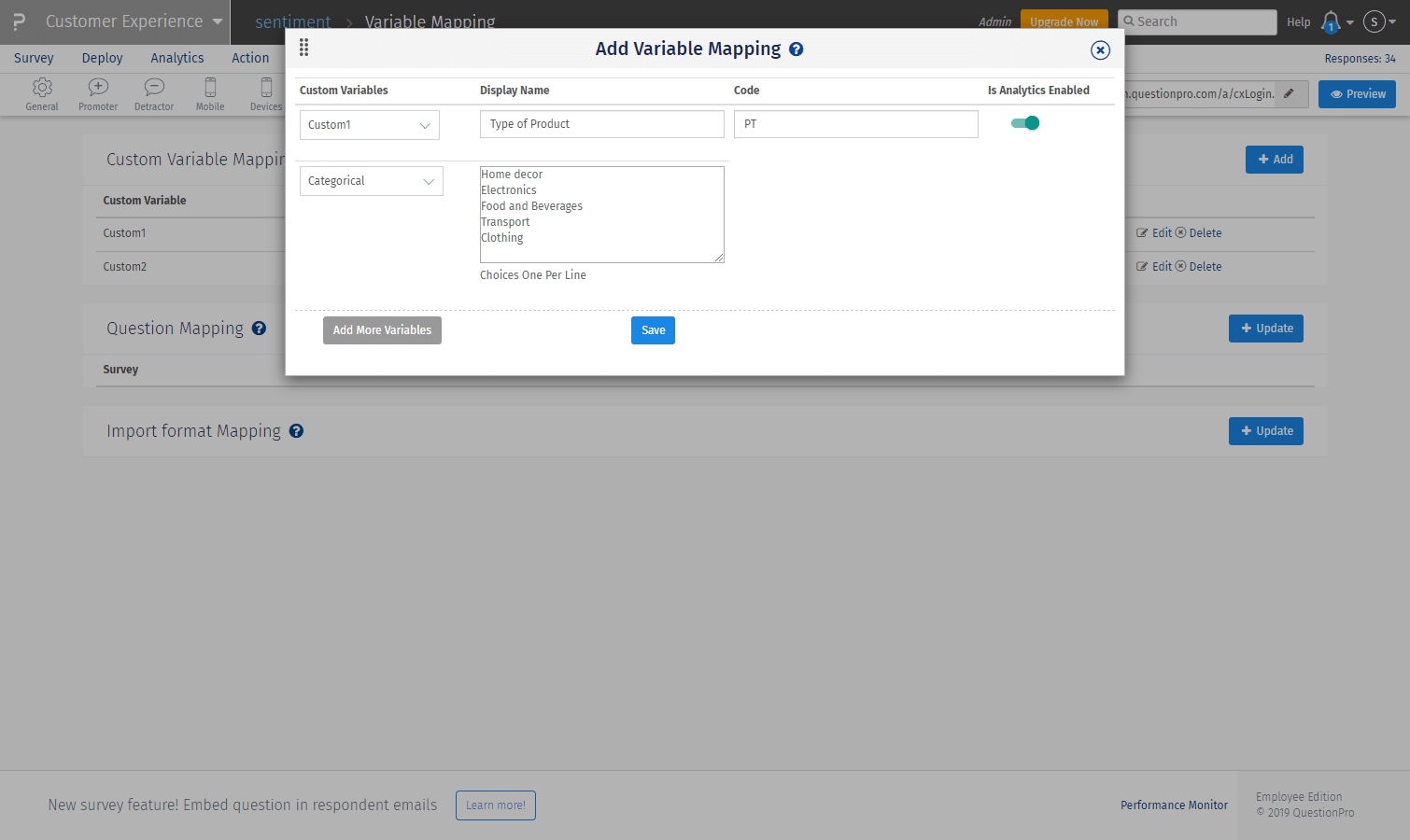
Task: Click the Display Name input field
Action: (601, 124)
